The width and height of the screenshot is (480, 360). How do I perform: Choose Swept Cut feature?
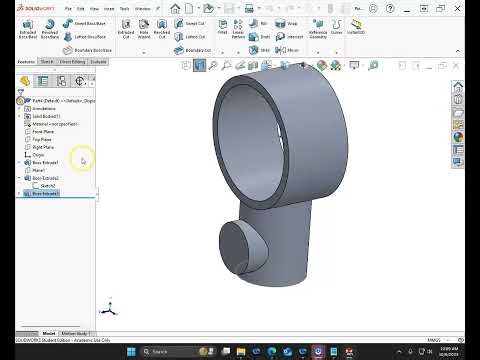189,23
